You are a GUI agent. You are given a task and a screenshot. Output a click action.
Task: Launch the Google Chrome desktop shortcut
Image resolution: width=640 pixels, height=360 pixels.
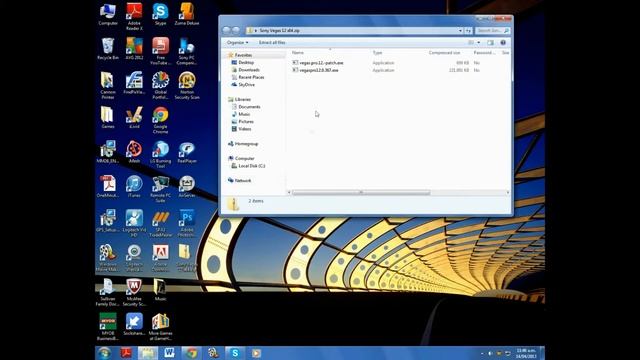pyautogui.click(x=160, y=120)
